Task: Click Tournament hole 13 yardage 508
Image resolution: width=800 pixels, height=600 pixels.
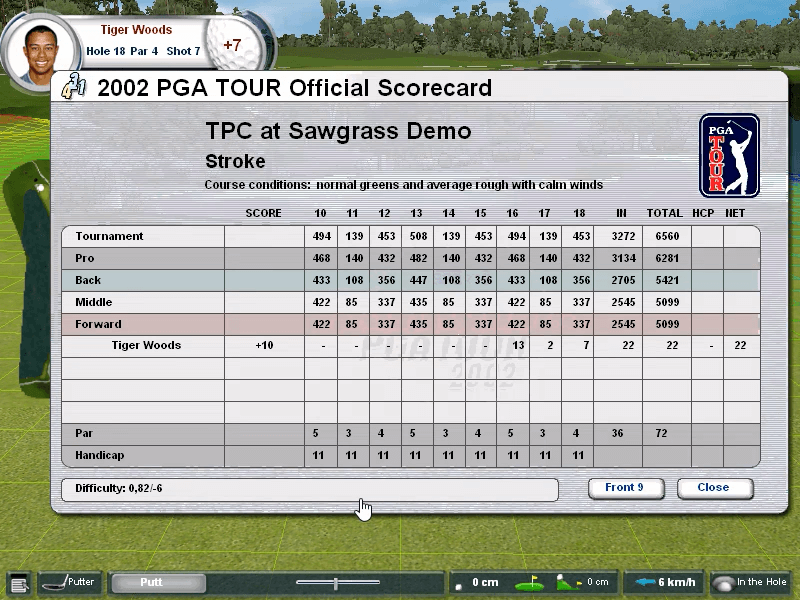Action: [x=418, y=236]
